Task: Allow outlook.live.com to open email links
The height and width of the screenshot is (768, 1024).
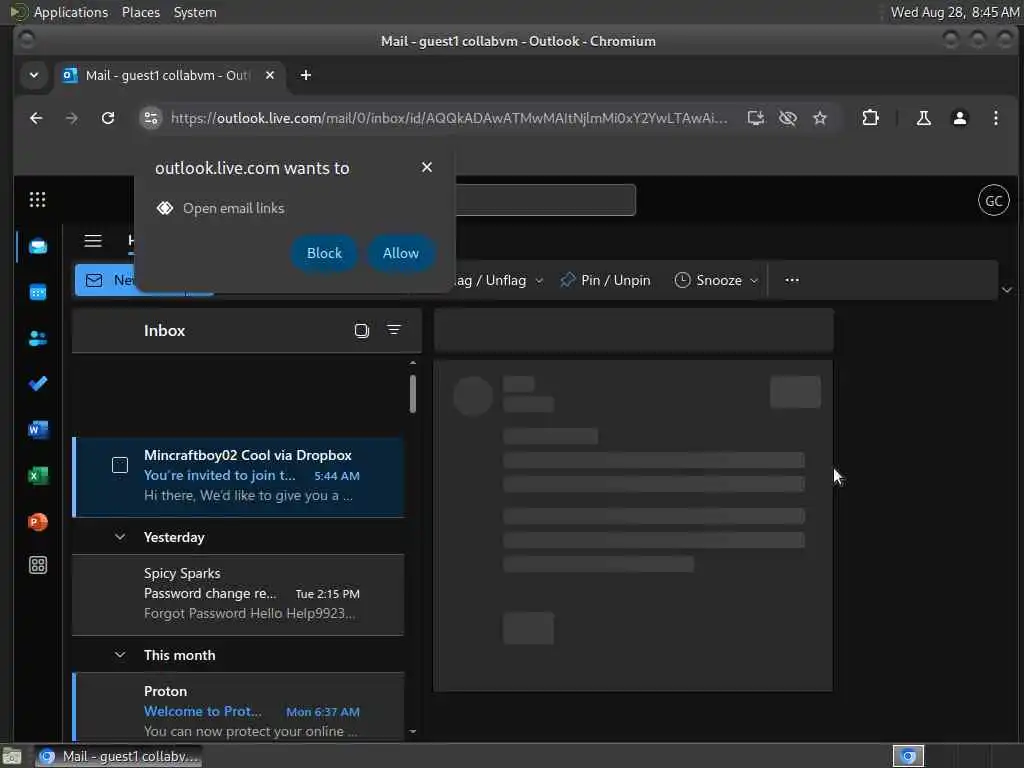Action: pyautogui.click(x=400, y=253)
